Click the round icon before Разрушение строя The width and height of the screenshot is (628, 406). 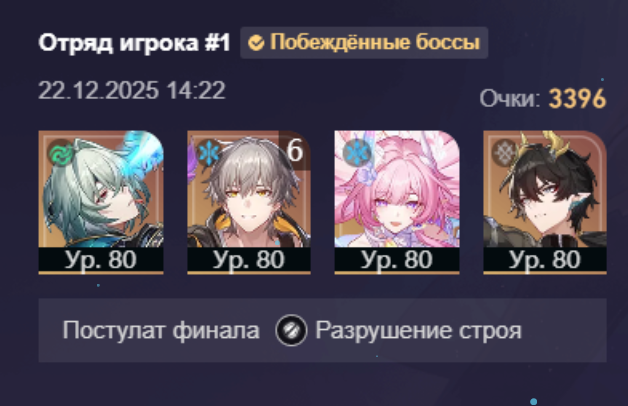291,330
